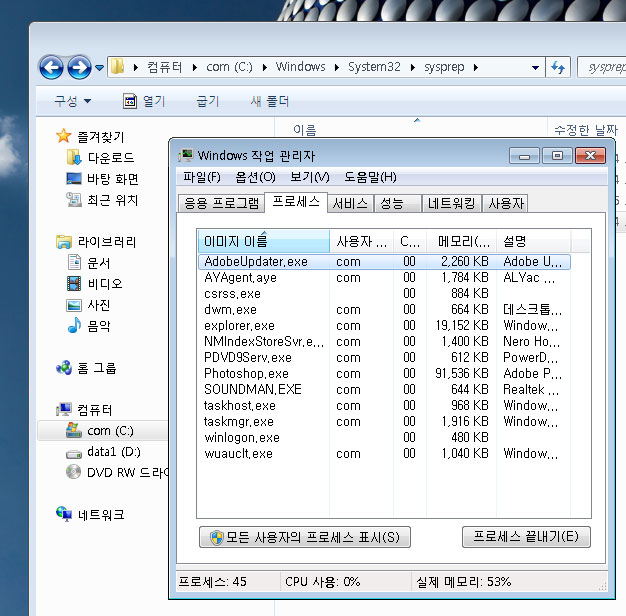The height and width of the screenshot is (616, 626).
Task: Expand the address bar history dropdown
Action: 535,68
